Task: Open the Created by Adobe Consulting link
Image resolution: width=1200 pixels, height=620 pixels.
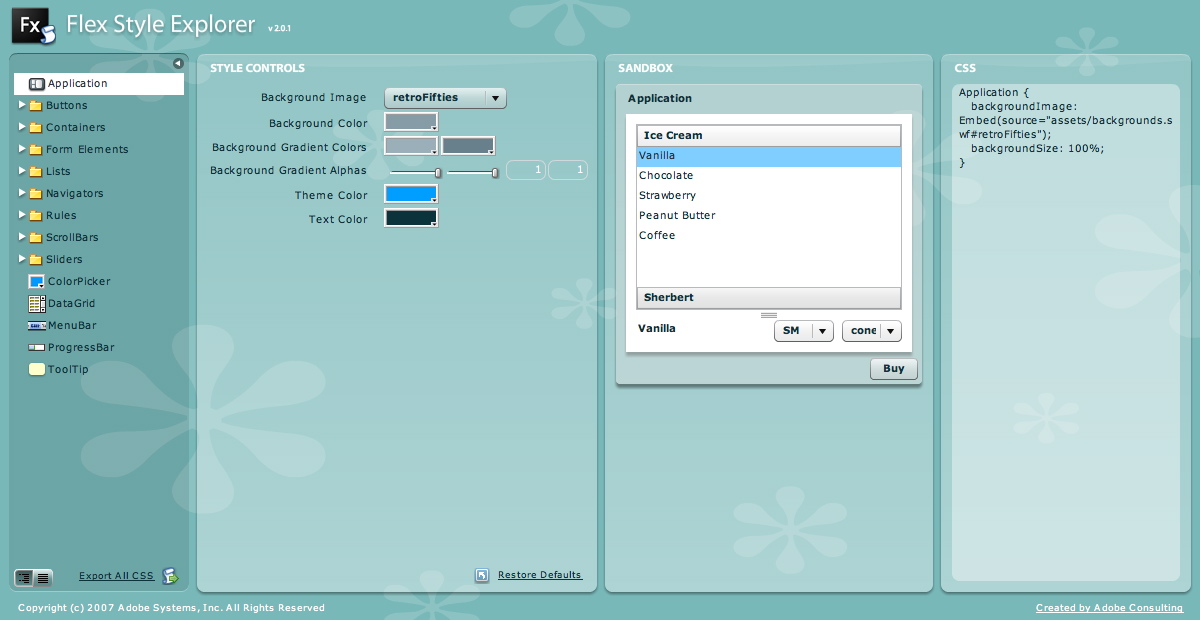Action: tap(1109, 608)
